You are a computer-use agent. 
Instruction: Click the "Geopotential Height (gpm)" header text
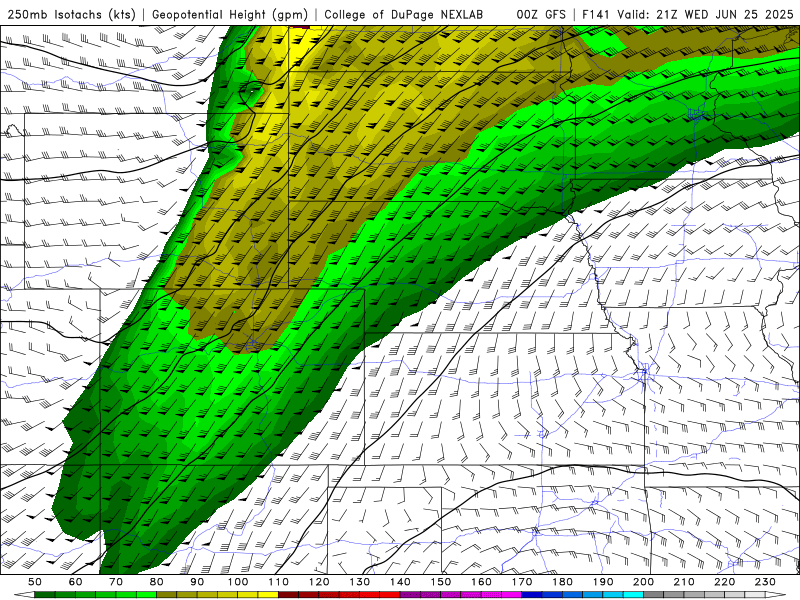coord(230,14)
